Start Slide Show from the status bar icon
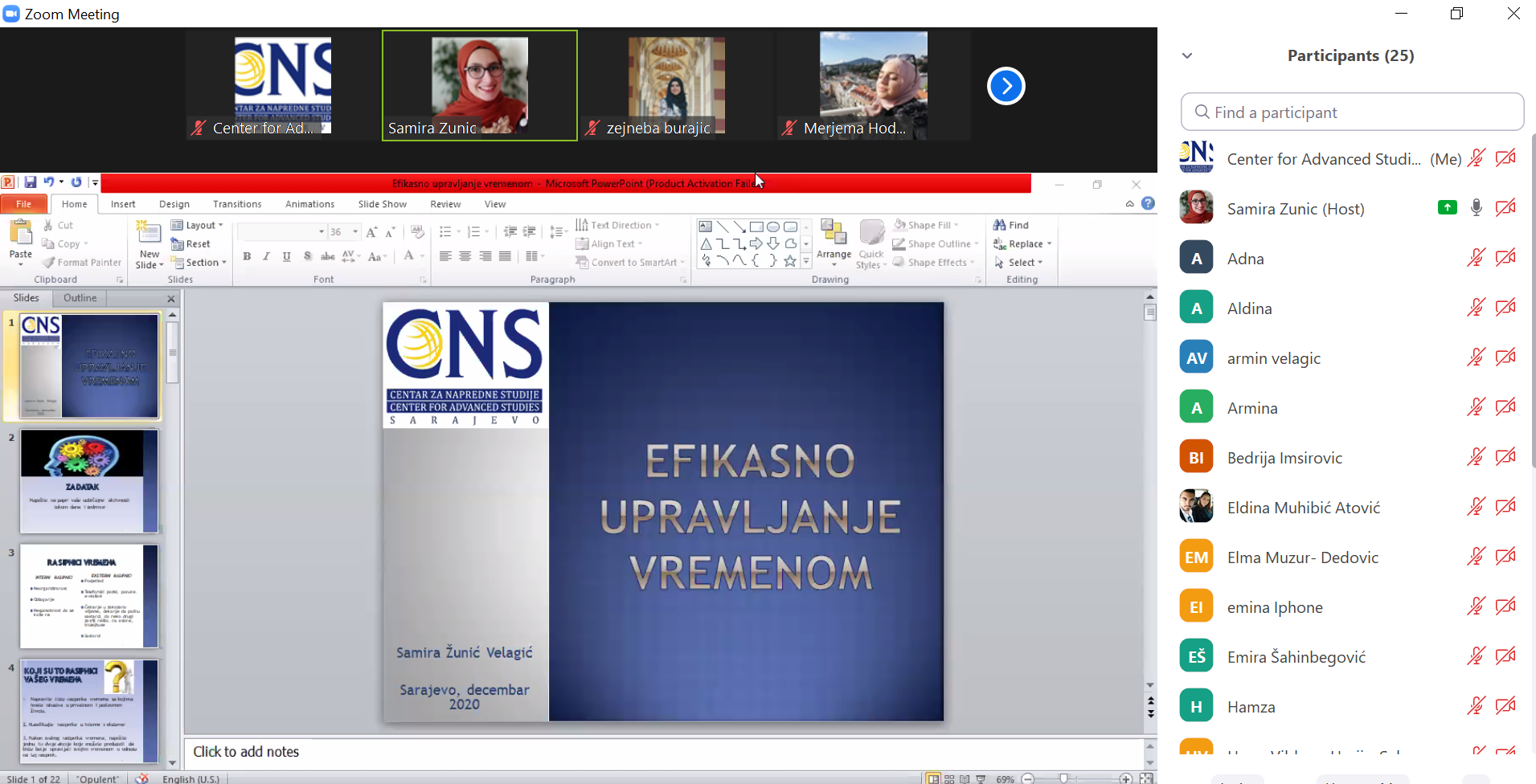 tap(981, 778)
